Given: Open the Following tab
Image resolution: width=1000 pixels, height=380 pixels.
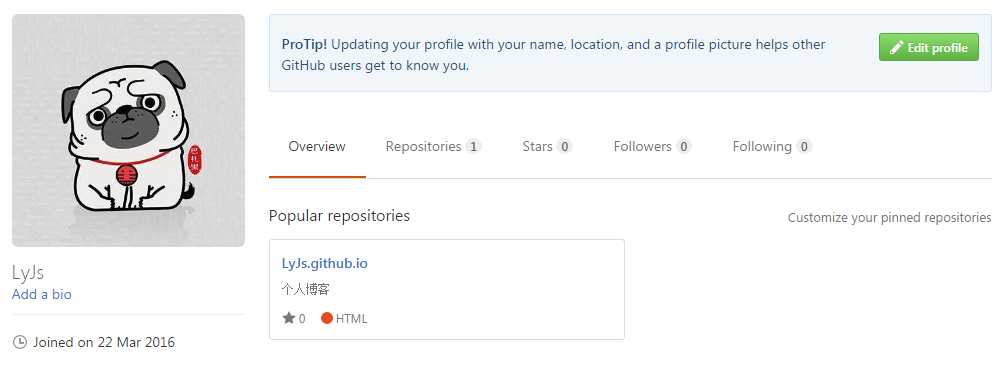Looking at the screenshot, I should click(772, 147).
